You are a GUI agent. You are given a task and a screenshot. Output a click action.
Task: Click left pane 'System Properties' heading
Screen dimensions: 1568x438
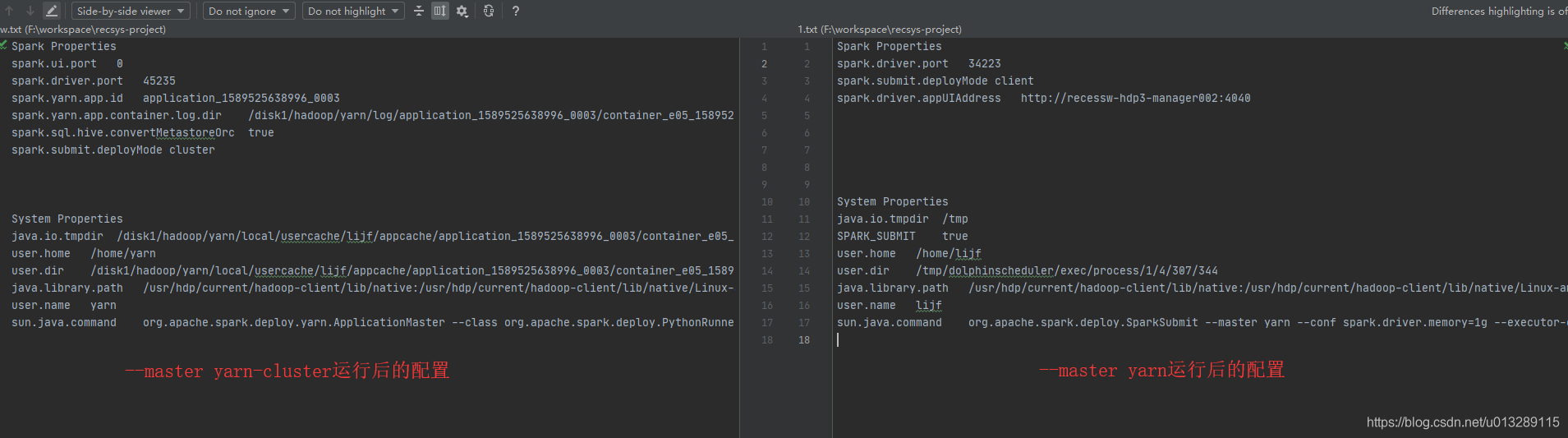coord(67,219)
